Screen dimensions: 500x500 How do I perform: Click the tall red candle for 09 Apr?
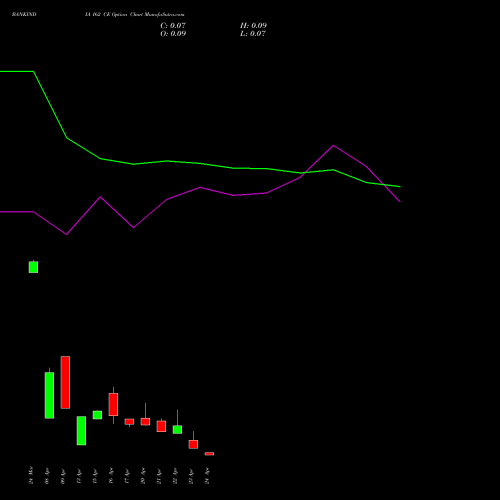pyautogui.click(x=65, y=382)
